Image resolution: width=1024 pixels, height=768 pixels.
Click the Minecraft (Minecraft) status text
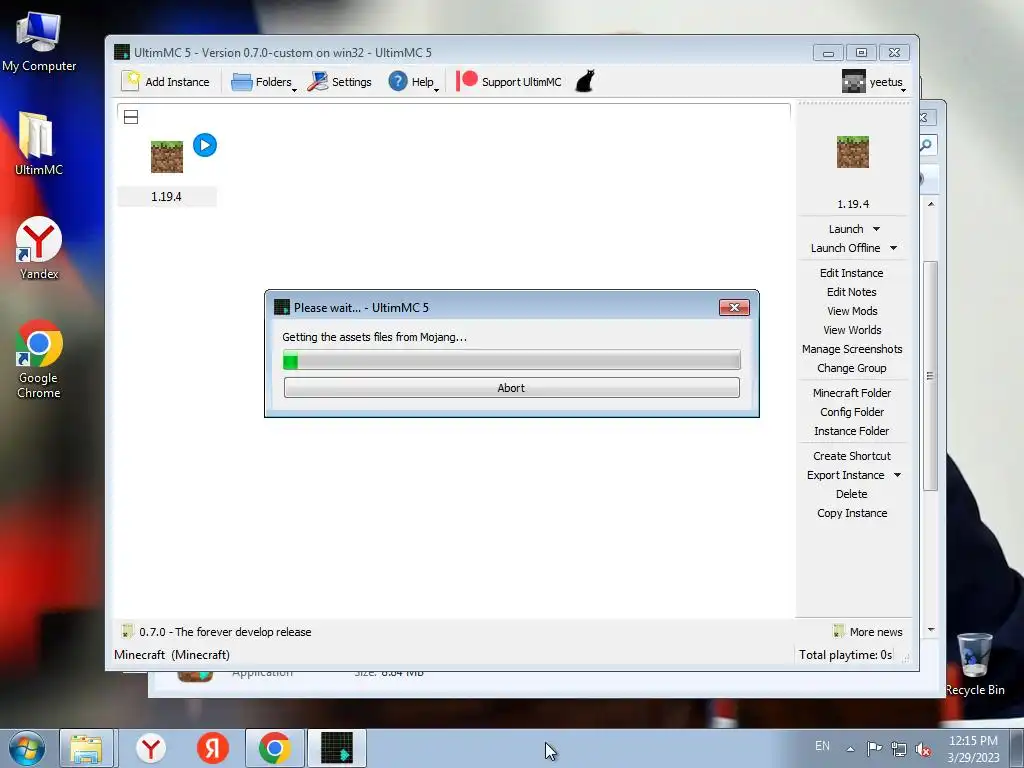coord(172,654)
